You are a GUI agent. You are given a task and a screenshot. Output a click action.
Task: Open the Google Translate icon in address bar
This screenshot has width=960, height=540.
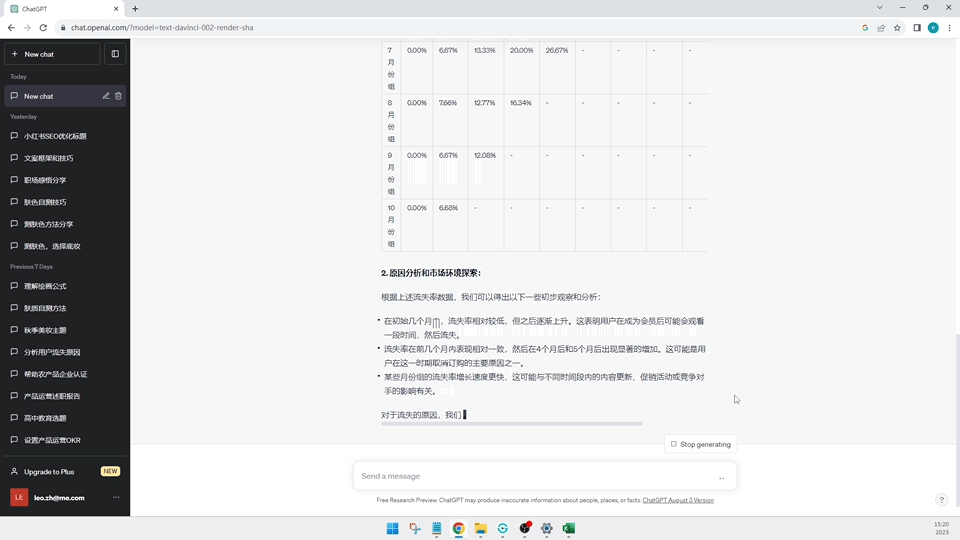[865, 28]
